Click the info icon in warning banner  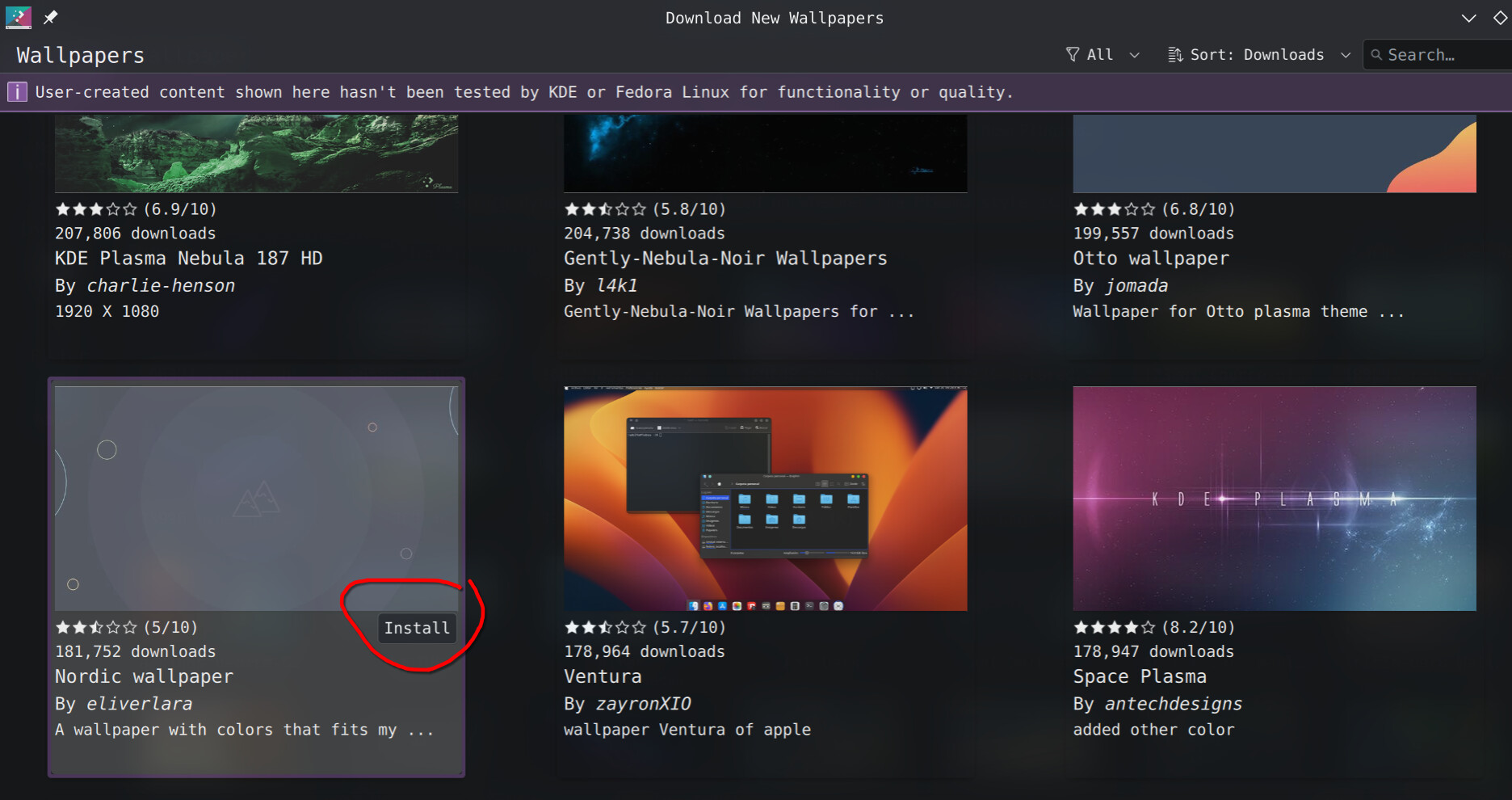[x=17, y=92]
